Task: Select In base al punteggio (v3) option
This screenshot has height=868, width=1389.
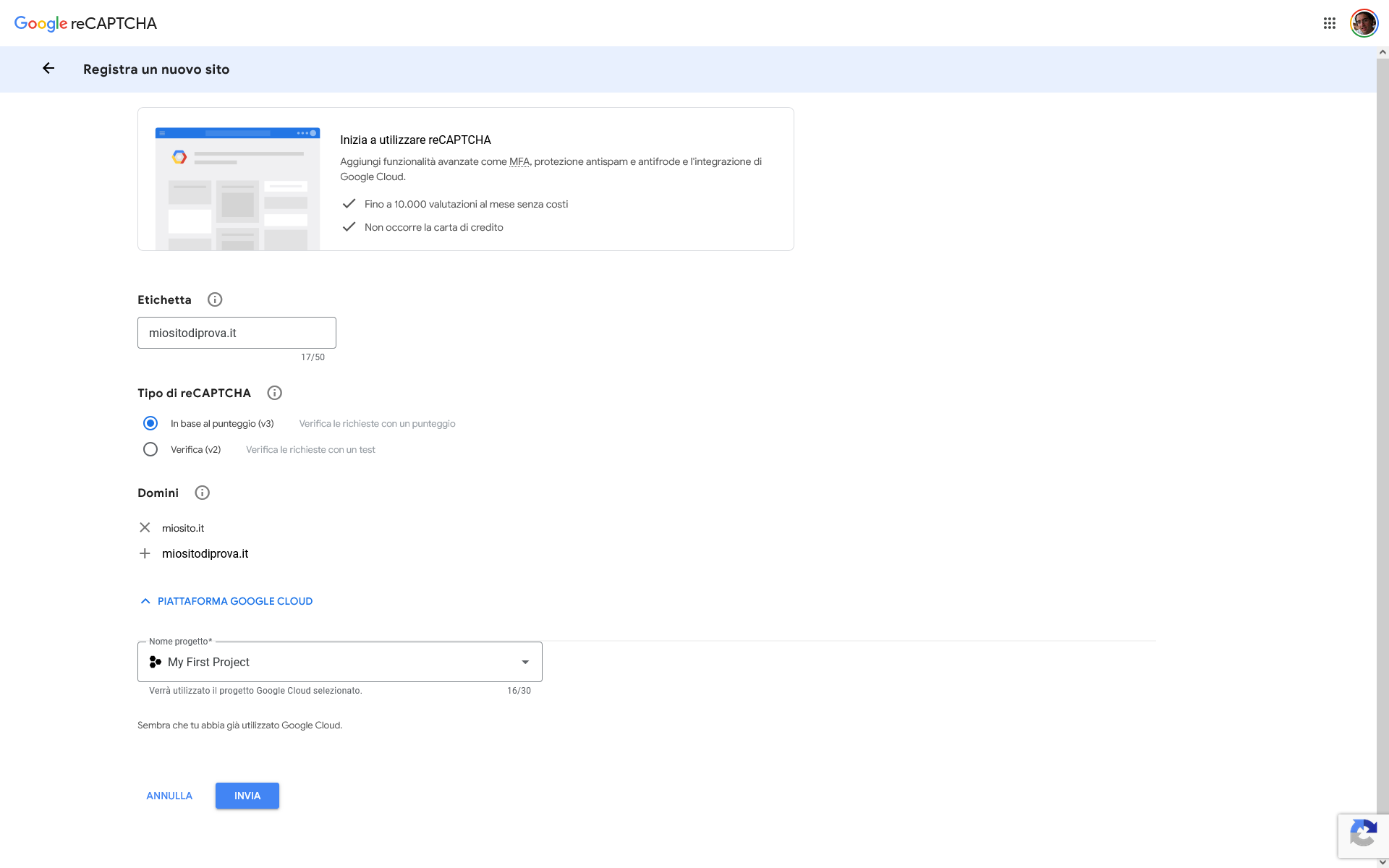Action: point(150,423)
